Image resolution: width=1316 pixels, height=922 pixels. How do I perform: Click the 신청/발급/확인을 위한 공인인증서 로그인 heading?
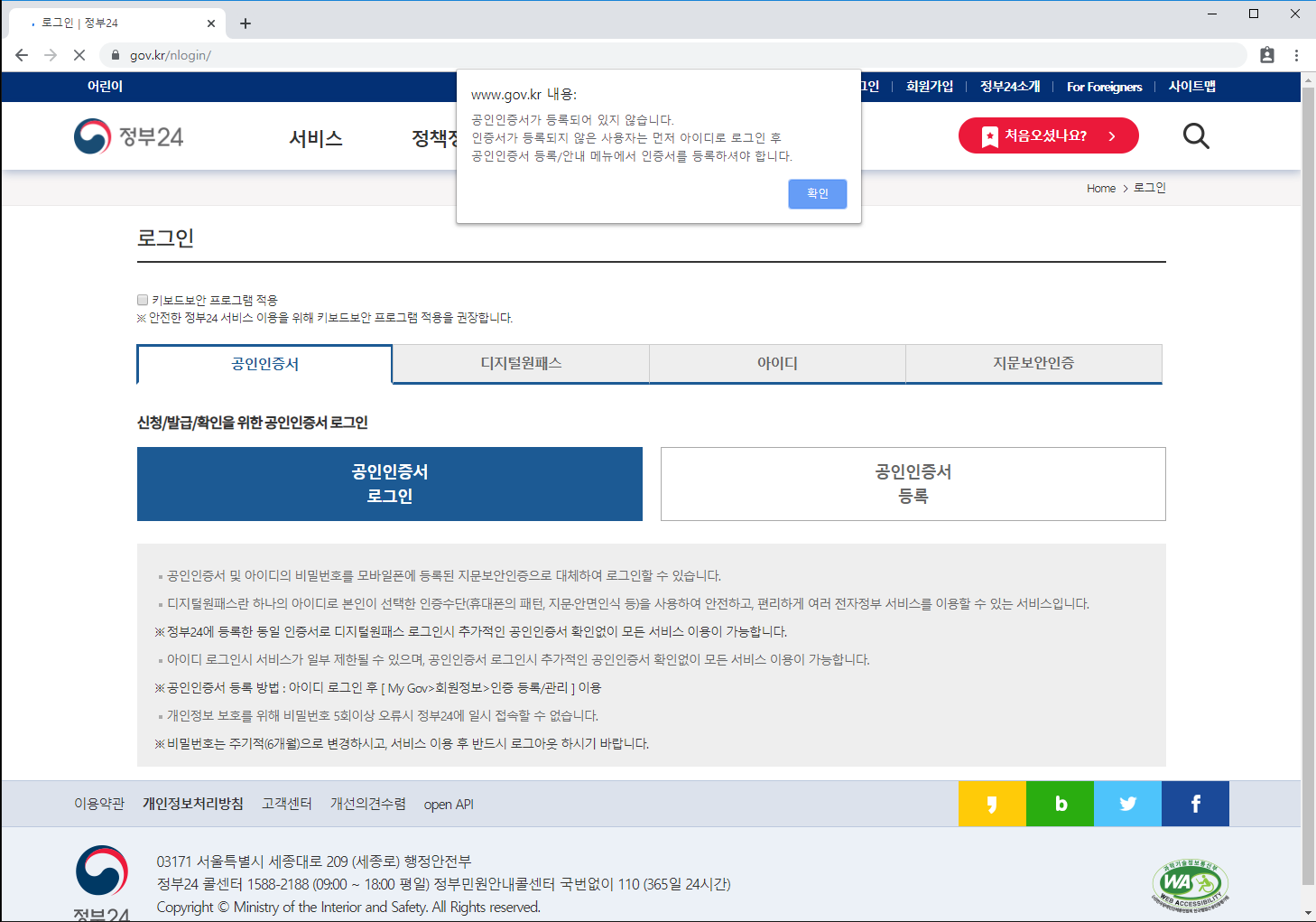click(x=253, y=423)
